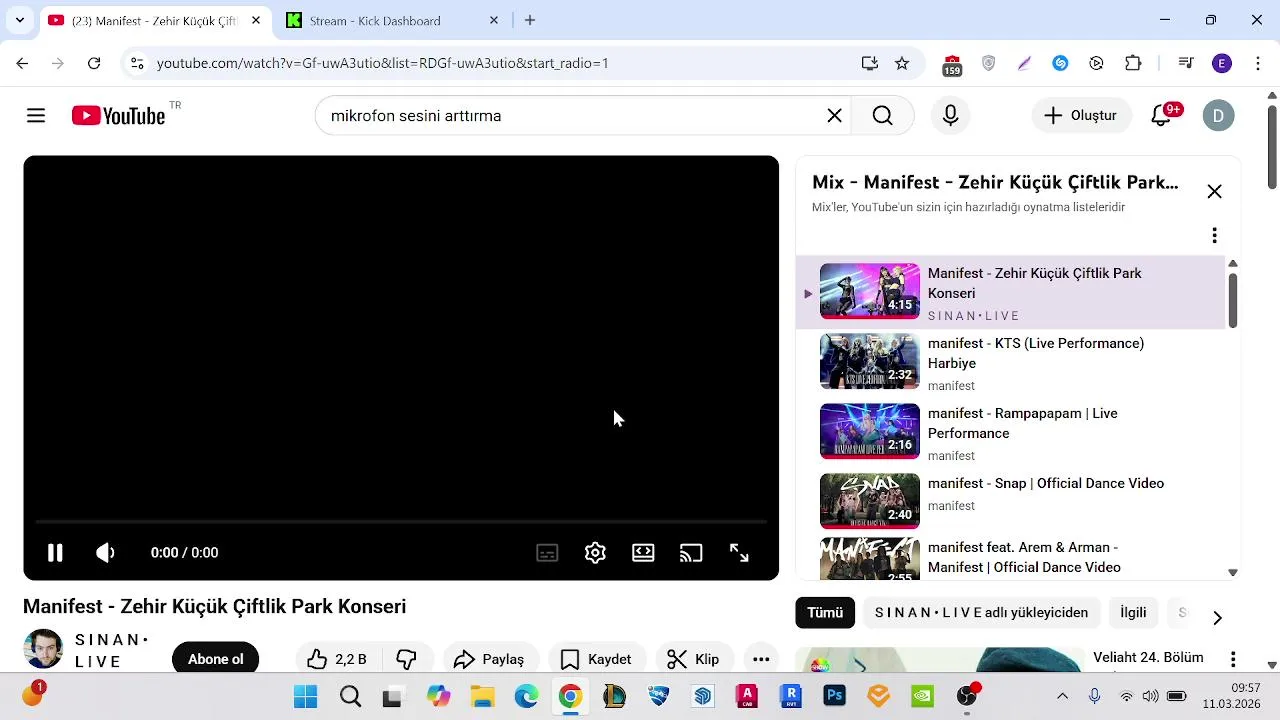Image resolution: width=1280 pixels, height=720 pixels.
Task: Reload the current page
Action: coord(94,63)
